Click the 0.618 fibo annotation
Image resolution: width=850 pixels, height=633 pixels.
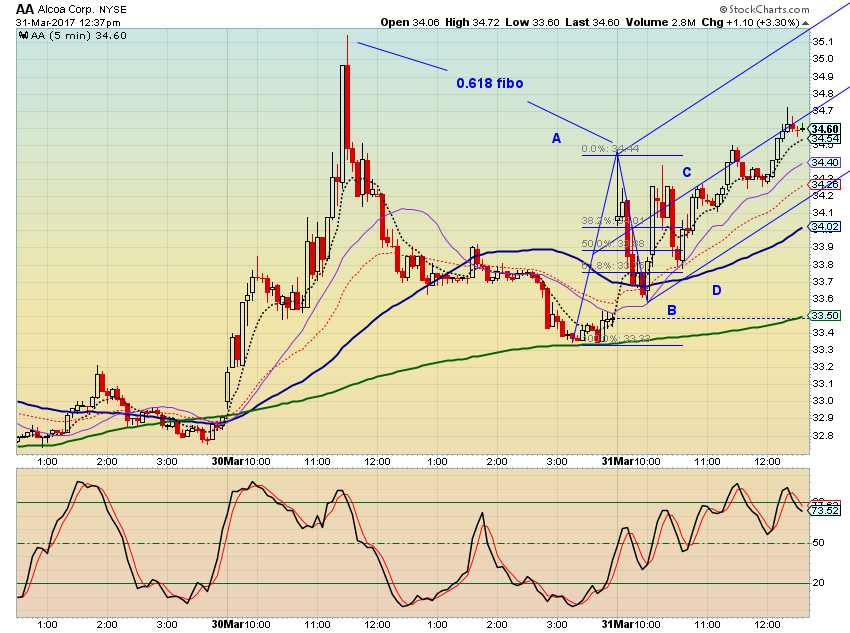490,83
